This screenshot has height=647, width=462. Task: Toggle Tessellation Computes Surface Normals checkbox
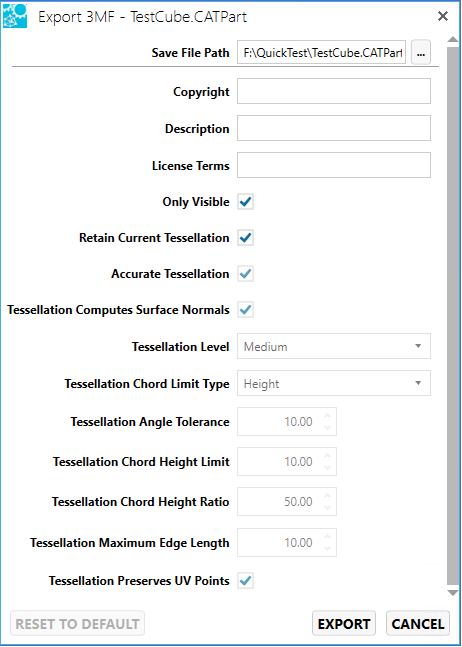click(x=245, y=310)
